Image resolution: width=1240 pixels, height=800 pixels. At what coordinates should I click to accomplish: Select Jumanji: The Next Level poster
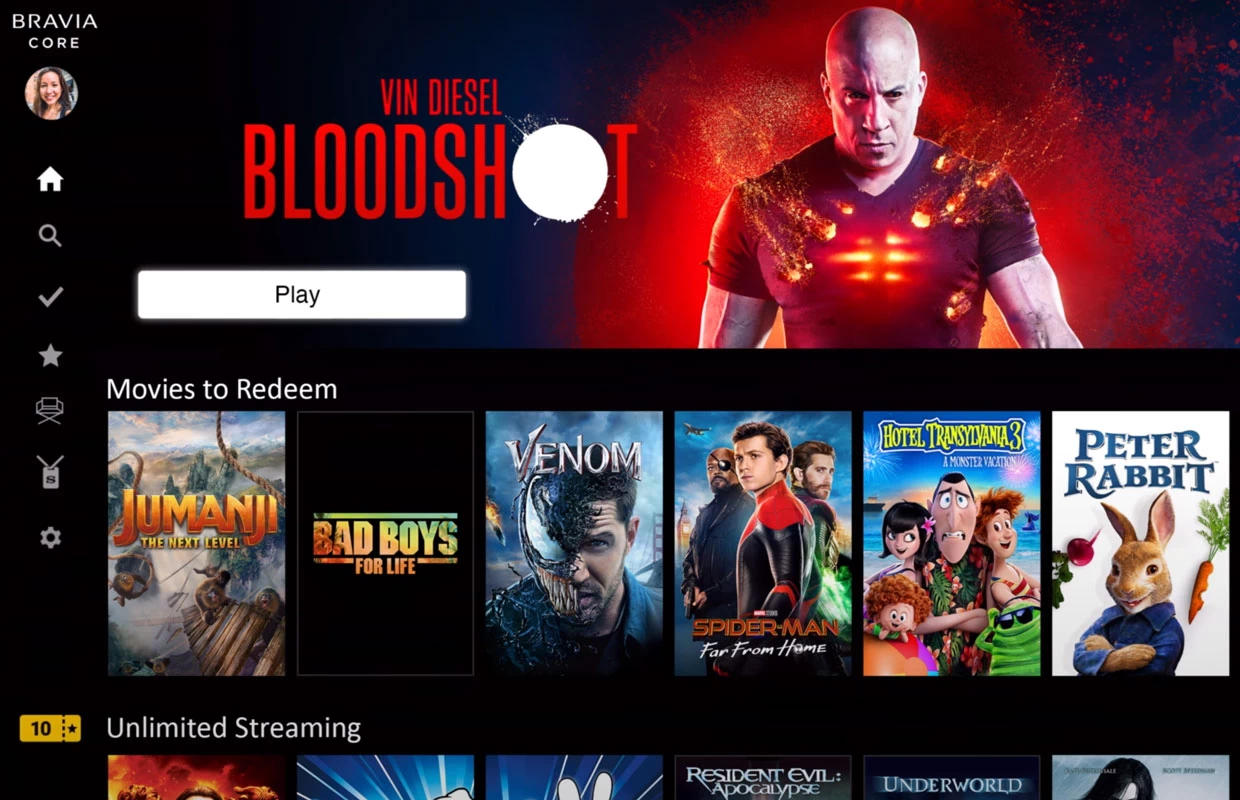tap(196, 543)
